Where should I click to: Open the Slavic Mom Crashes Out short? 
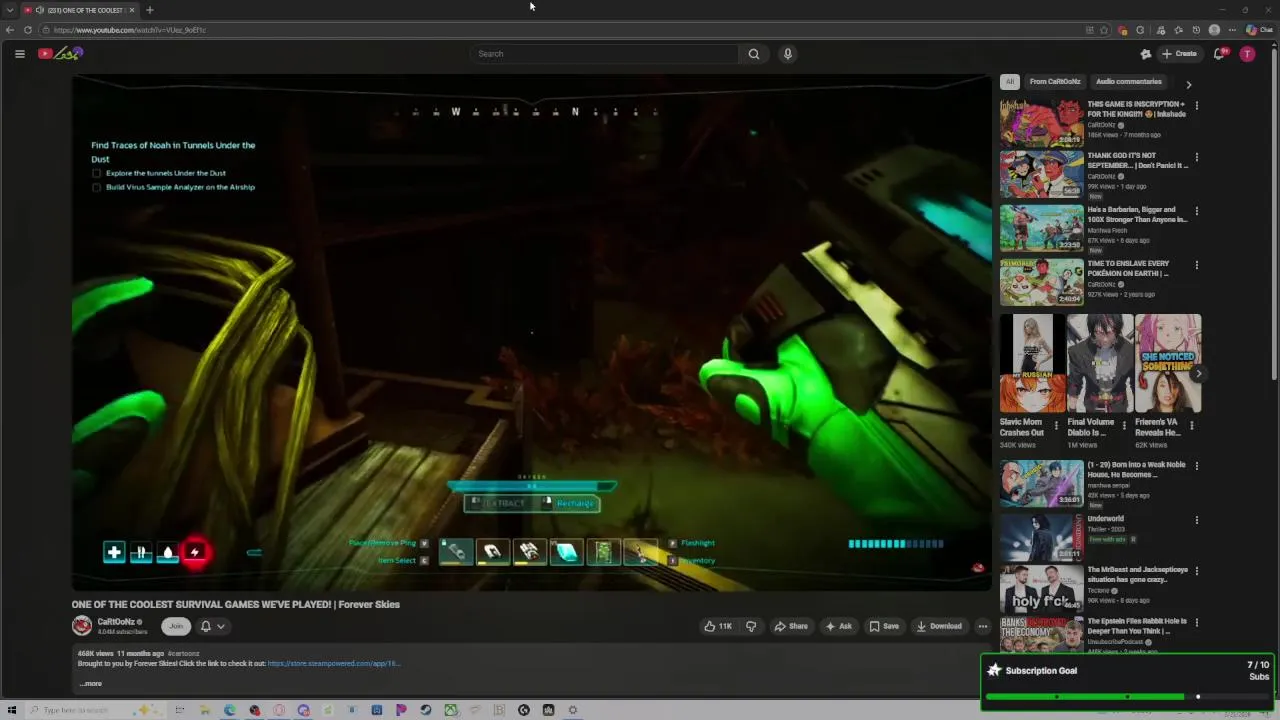coord(1032,364)
